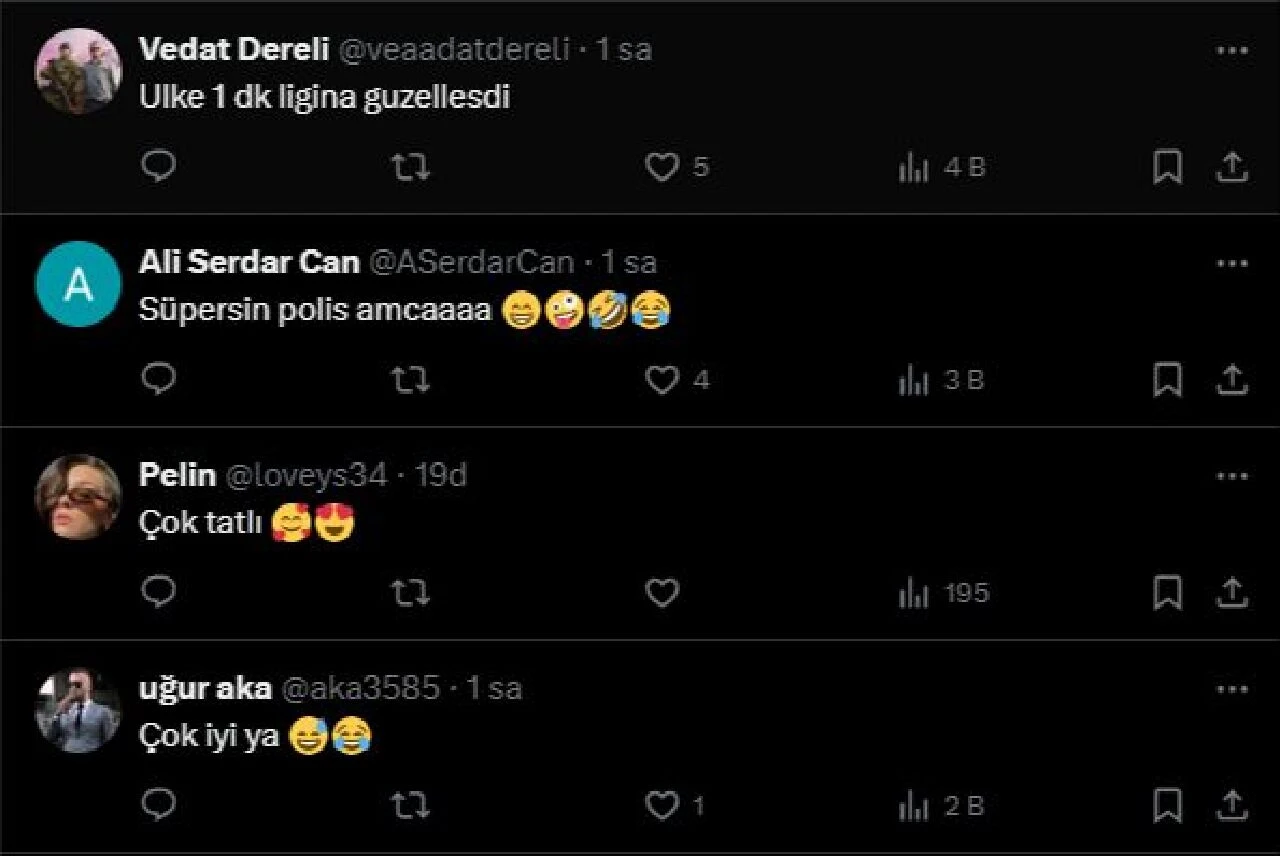Image resolution: width=1280 pixels, height=856 pixels.
Task: Open Vedat Dereli's profile name link
Action: 234,49
